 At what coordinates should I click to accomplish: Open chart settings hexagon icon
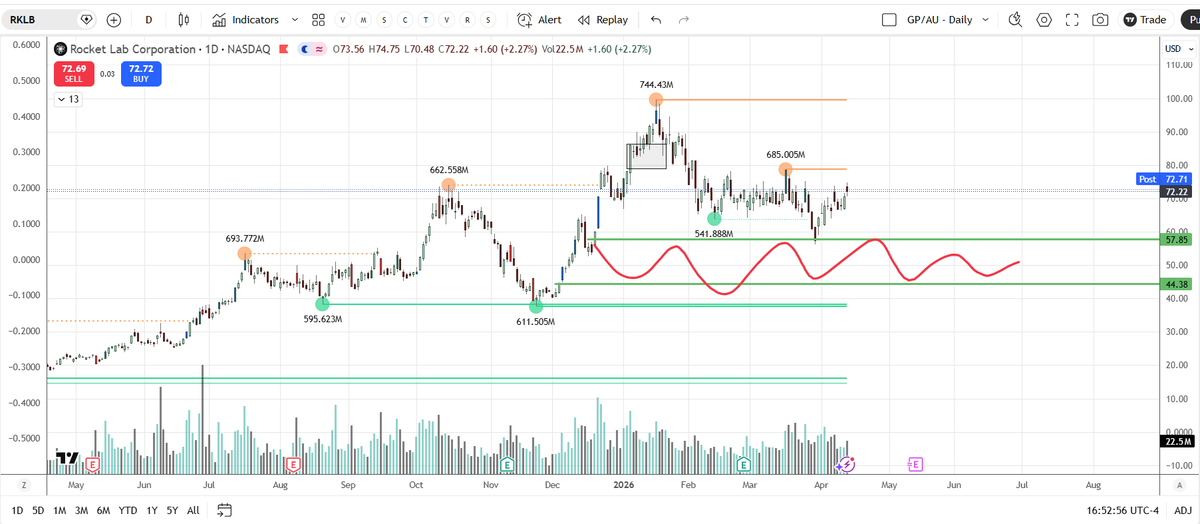point(1044,19)
